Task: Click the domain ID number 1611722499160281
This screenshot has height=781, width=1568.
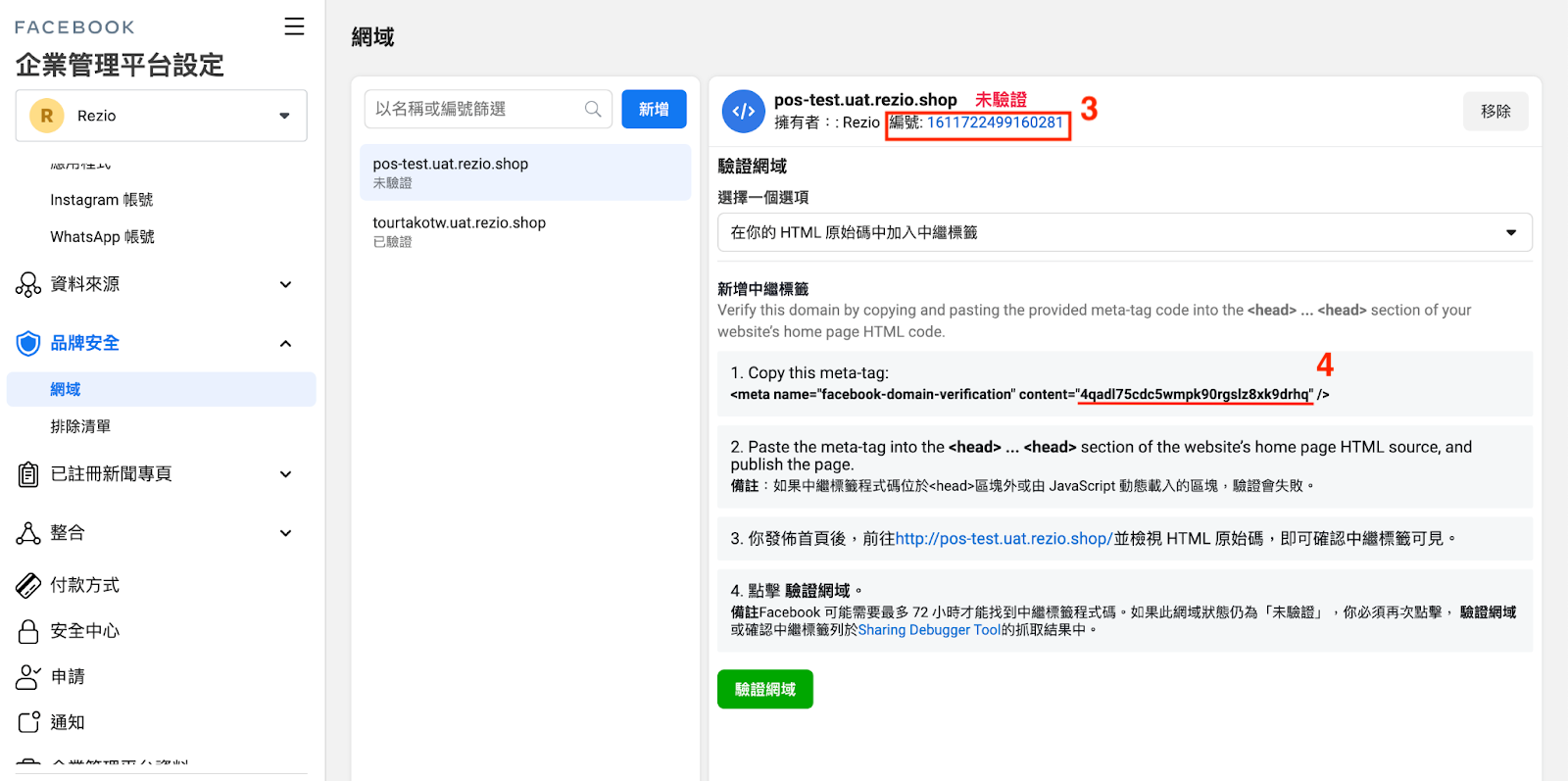Action: click(x=995, y=122)
